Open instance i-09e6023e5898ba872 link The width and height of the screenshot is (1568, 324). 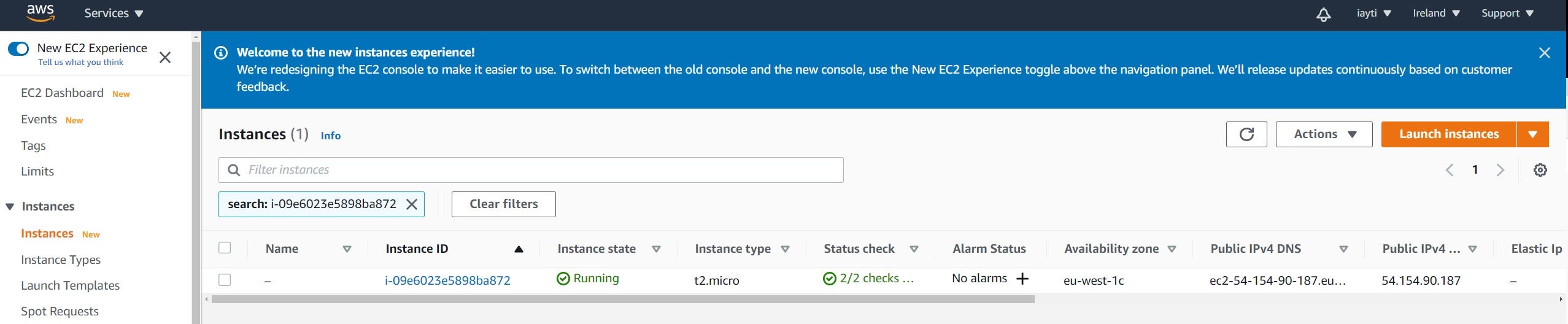pos(447,280)
